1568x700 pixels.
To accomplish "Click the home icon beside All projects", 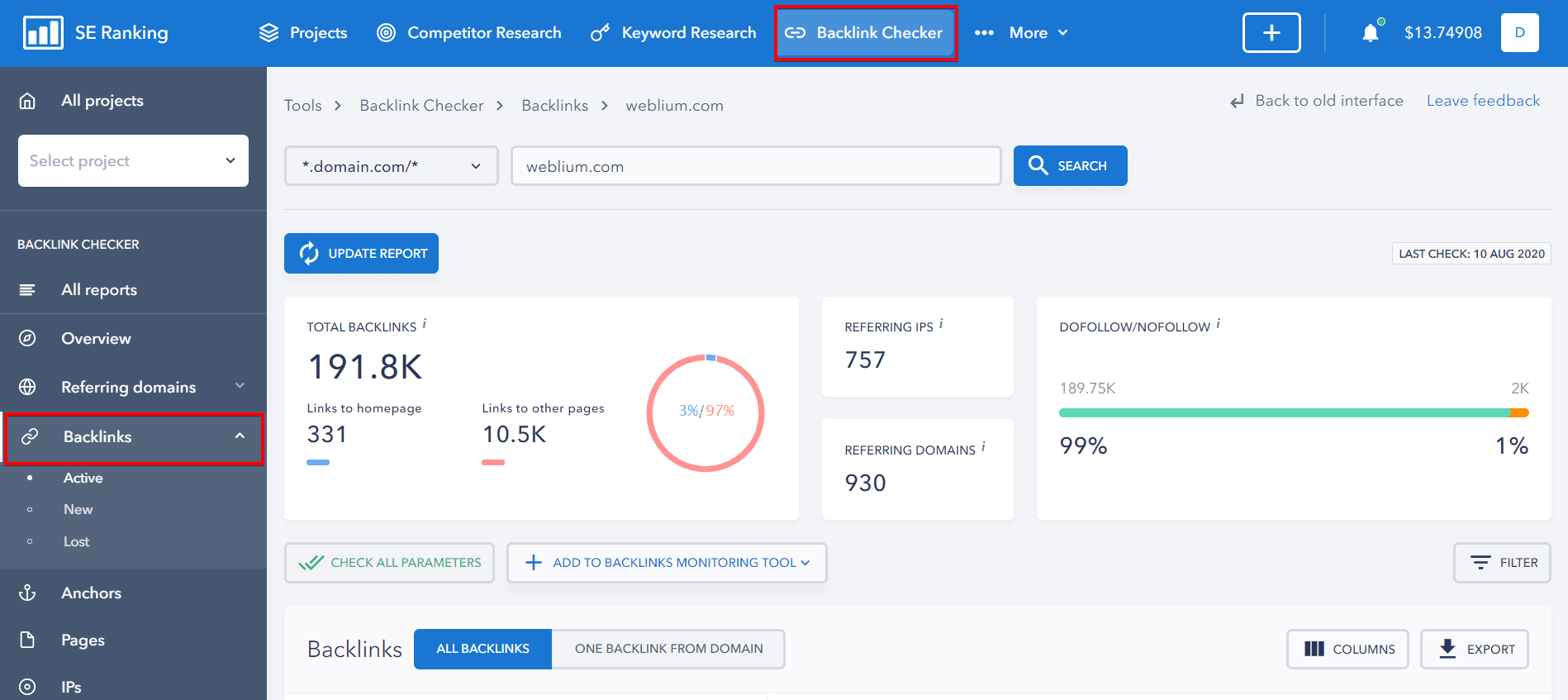I will click(x=27, y=101).
